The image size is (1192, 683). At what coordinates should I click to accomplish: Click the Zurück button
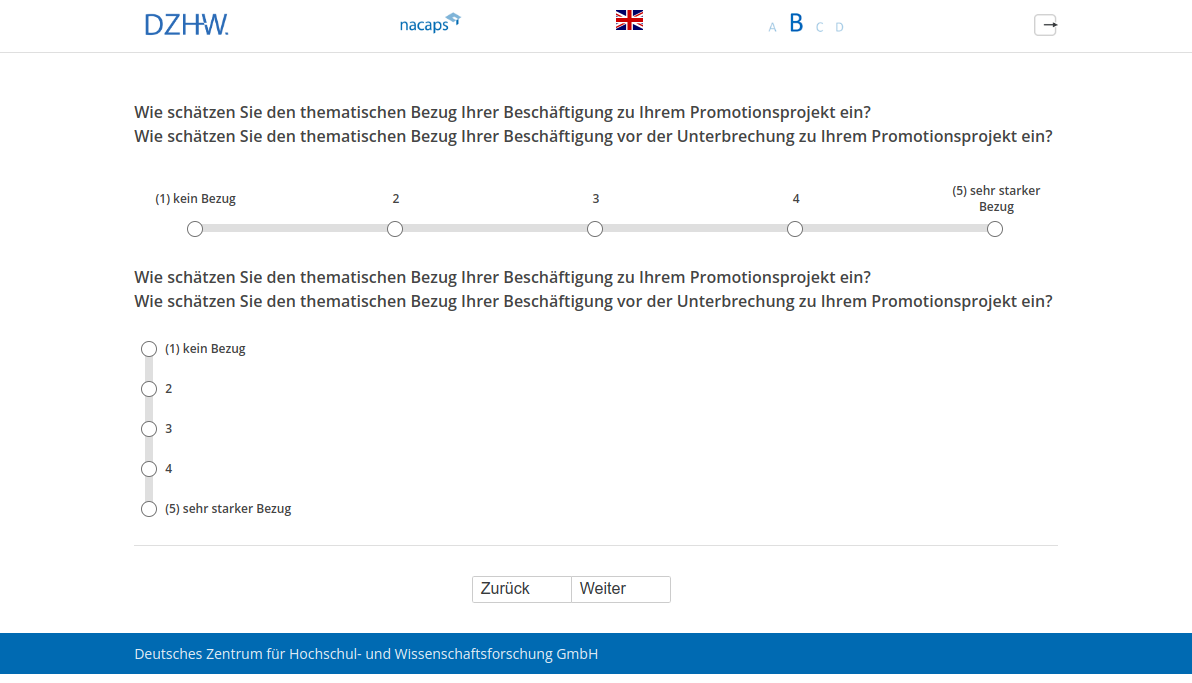[x=521, y=589]
